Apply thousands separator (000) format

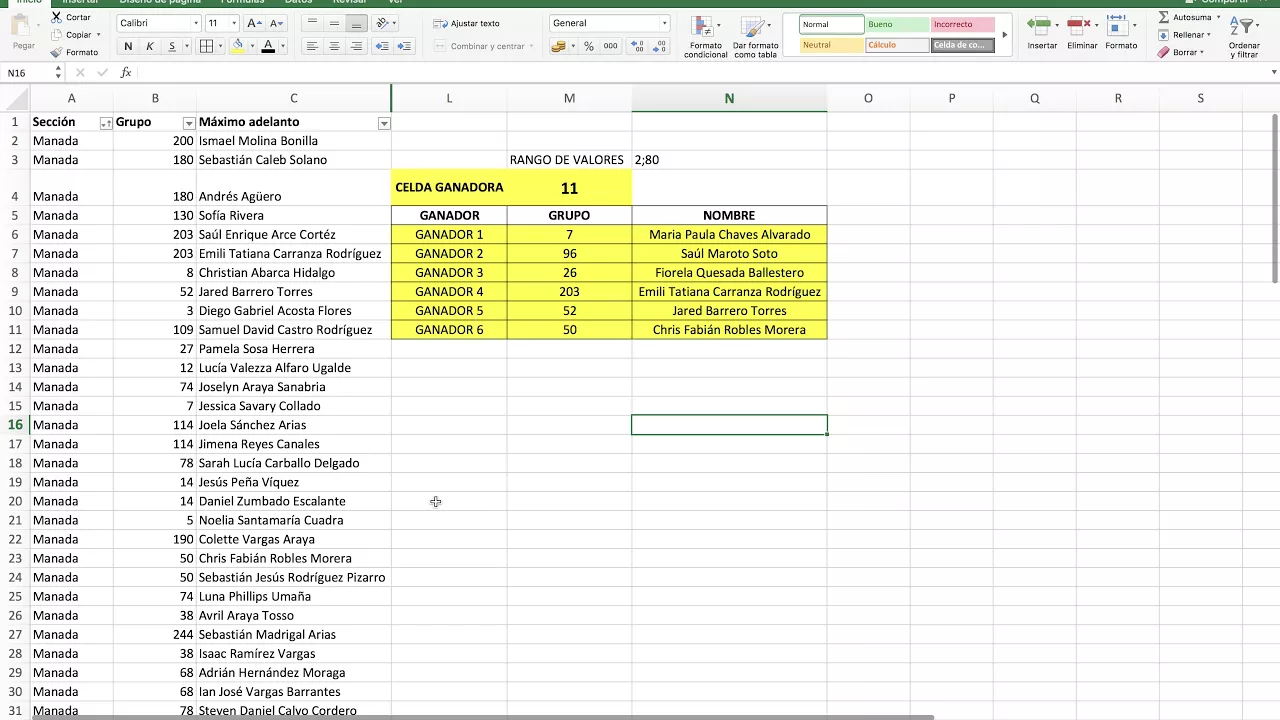[610, 46]
